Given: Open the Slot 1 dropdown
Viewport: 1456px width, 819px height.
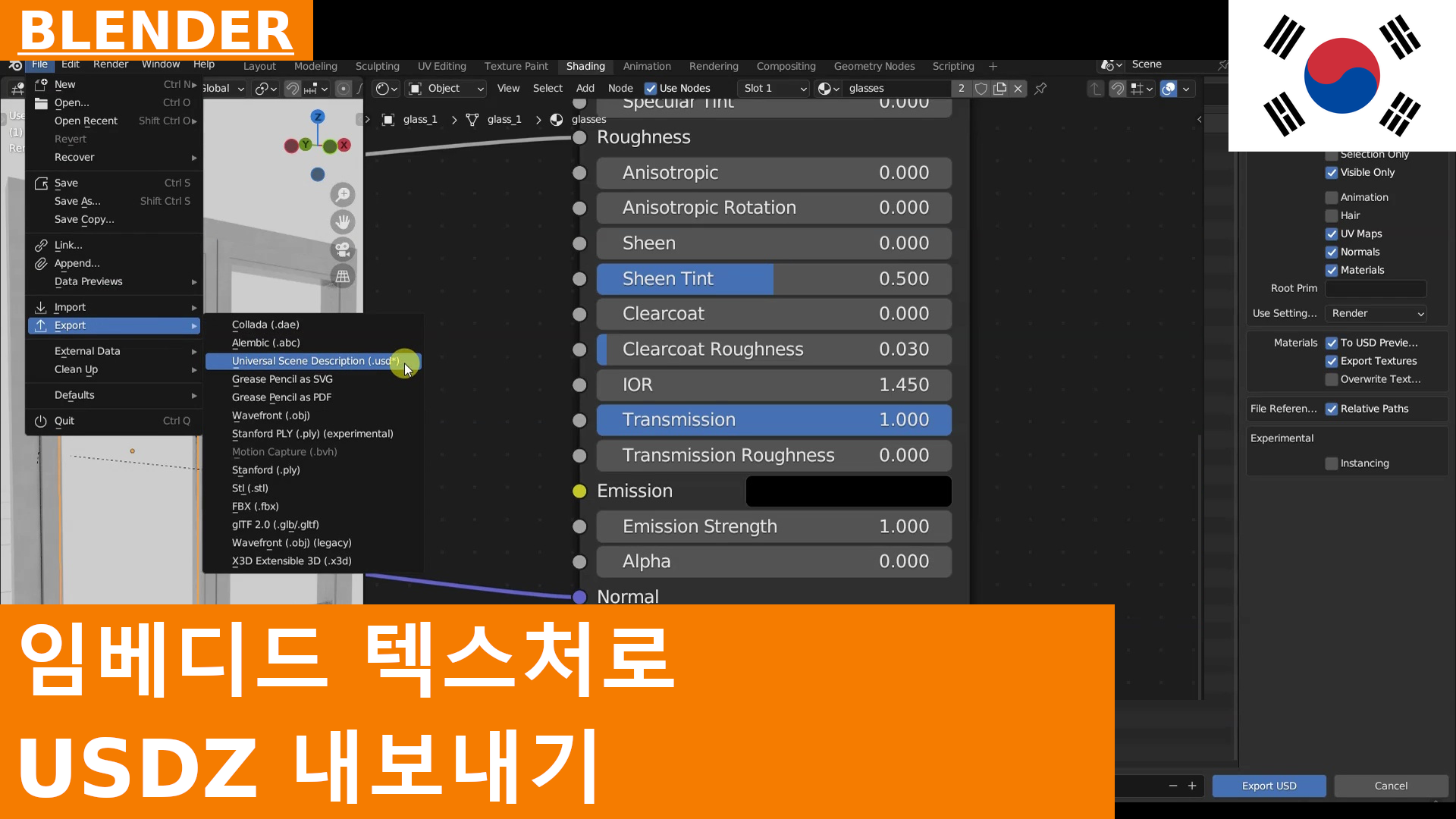Looking at the screenshot, I should (x=773, y=89).
